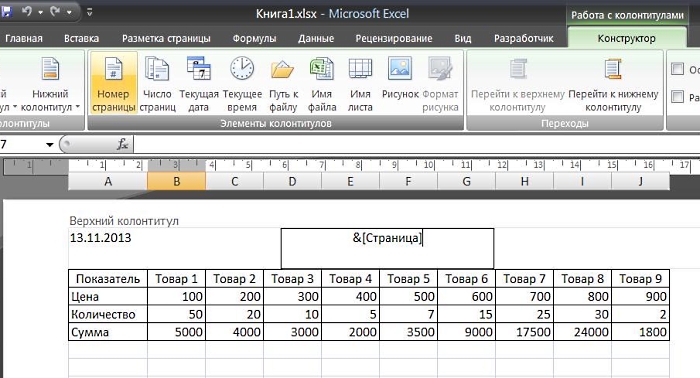This screenshot has height=378, width=700.
Task: Insert Имя файла element
Action: click(322, 83)
